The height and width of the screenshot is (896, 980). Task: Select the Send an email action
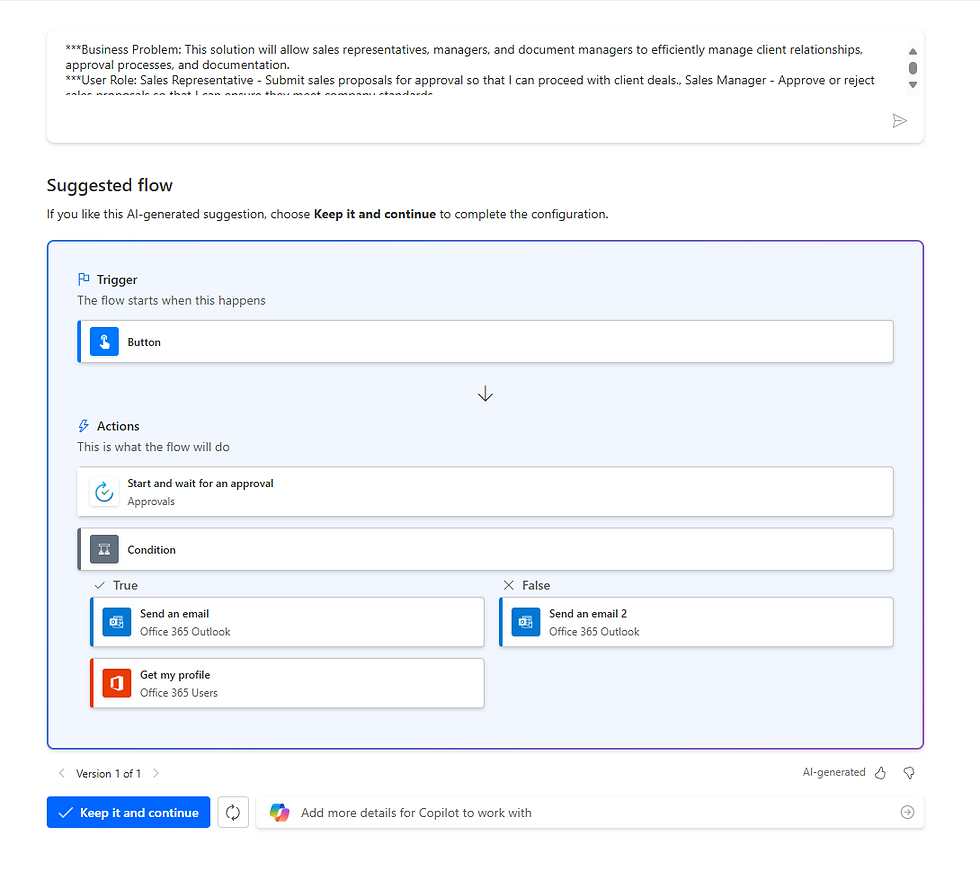pos(287,622)
